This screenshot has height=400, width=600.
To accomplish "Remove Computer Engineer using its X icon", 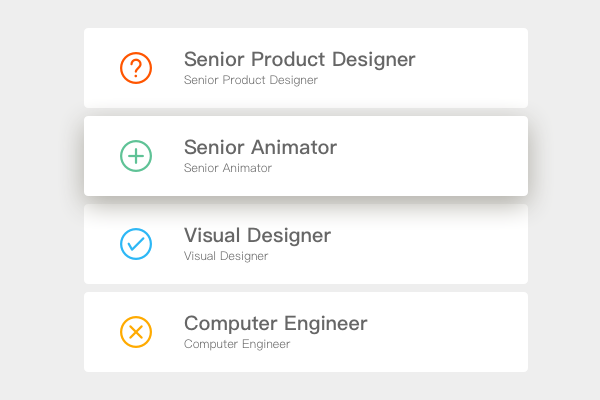I will (x=136, y=332).
